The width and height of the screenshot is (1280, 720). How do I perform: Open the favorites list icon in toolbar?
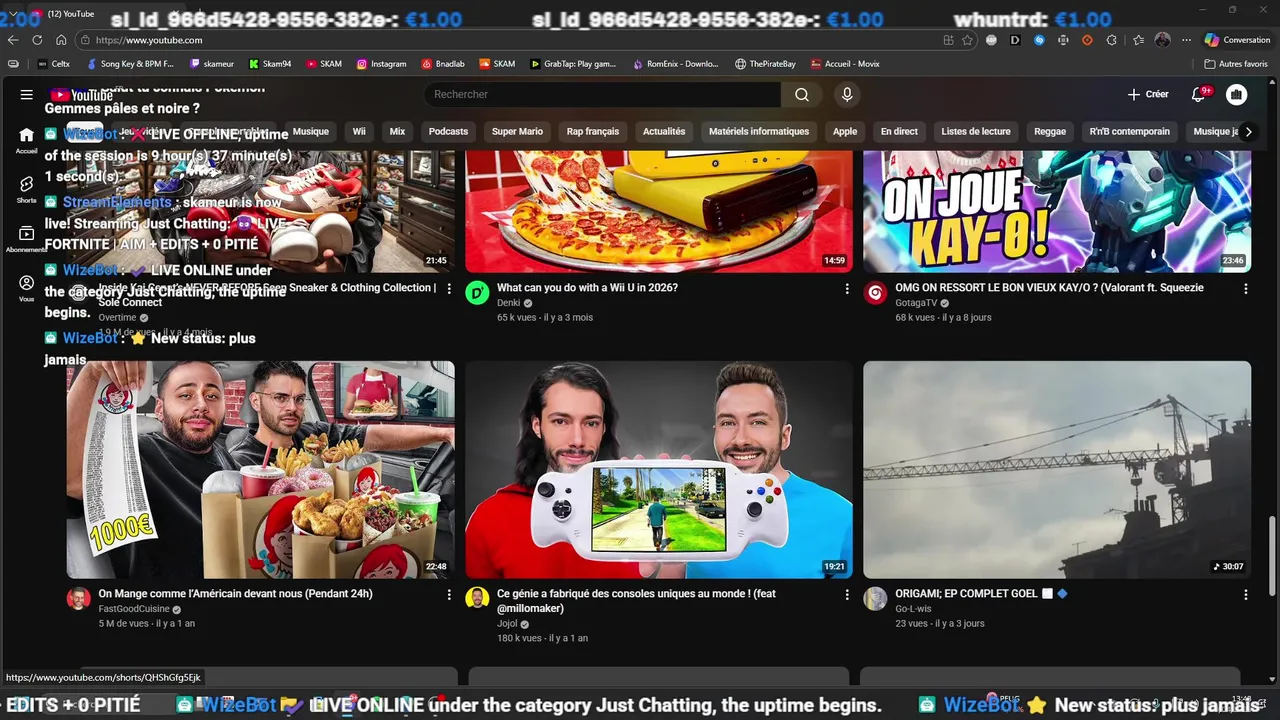pos(1138,40)
